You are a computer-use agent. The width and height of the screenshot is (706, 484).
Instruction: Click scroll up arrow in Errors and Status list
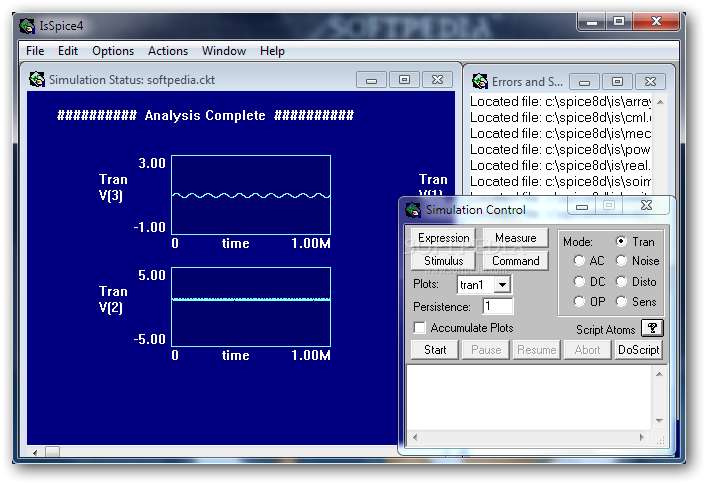[661, 102]
